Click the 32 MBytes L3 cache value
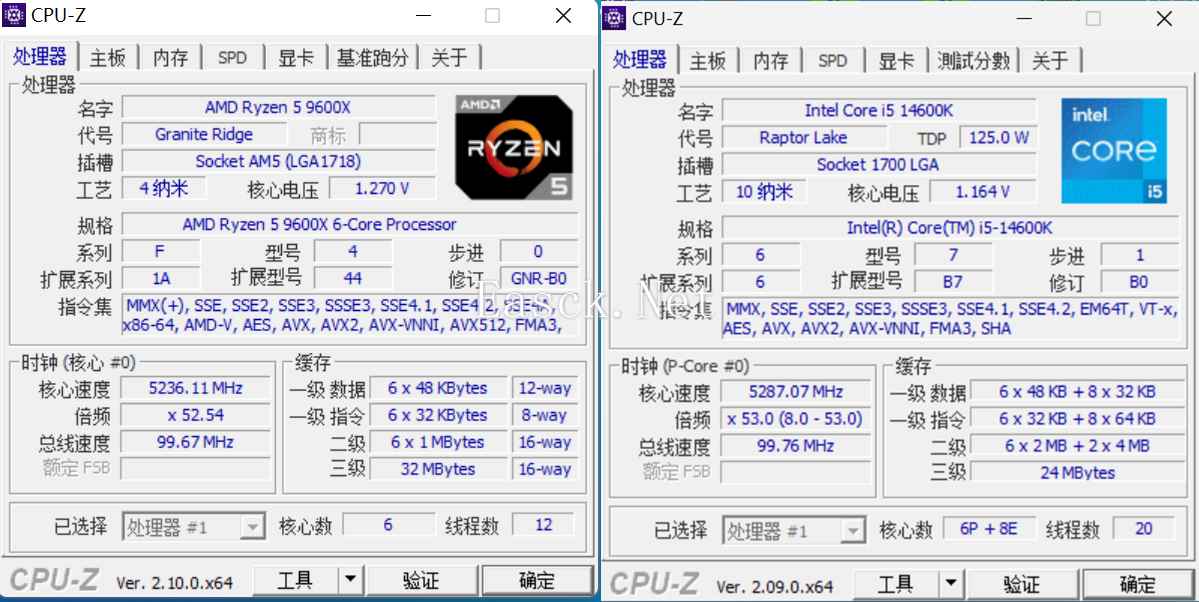Viewport: 1199px width, 602px height. pyautogui.click(x=437, y=469)
